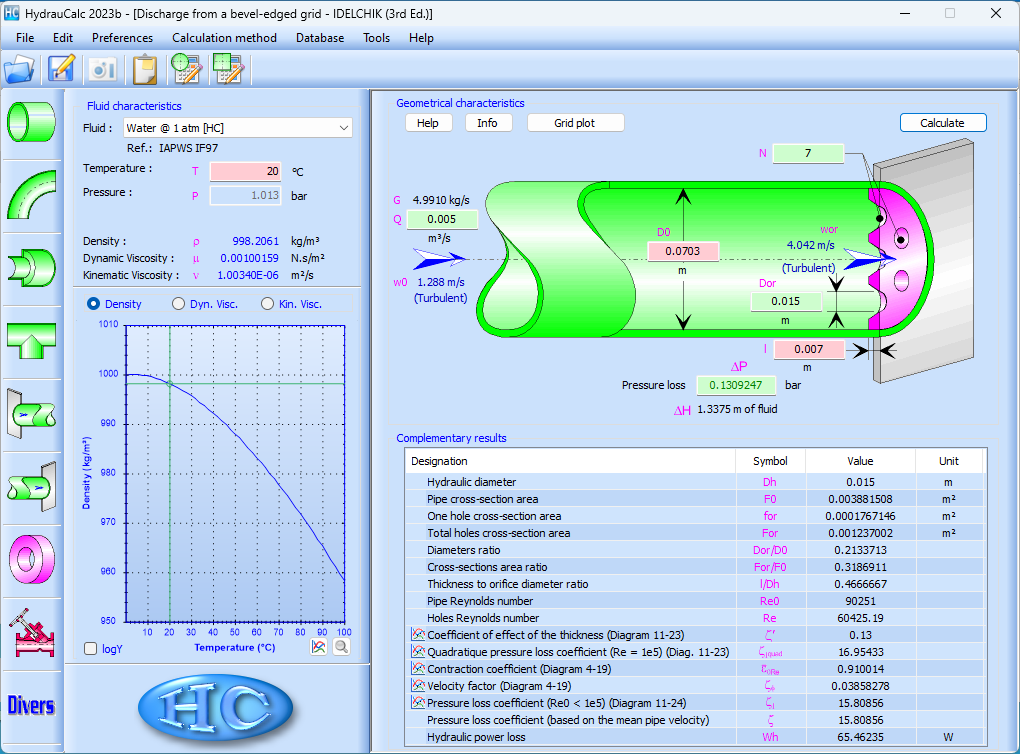Click the clipboard paste toolbar icon
The image size is (1020, 754).
pos(145,68)
